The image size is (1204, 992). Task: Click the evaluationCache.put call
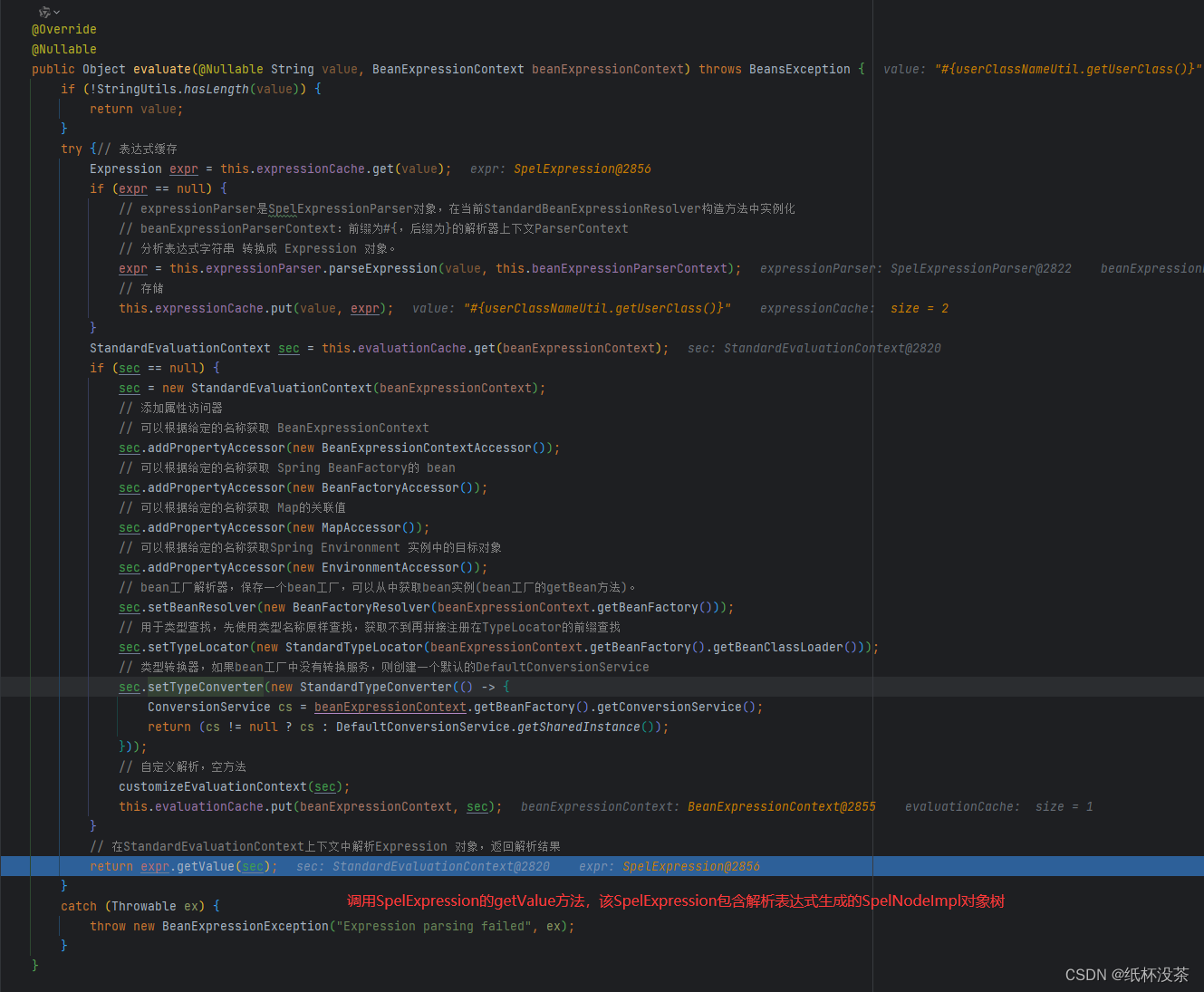click(224, 806)
